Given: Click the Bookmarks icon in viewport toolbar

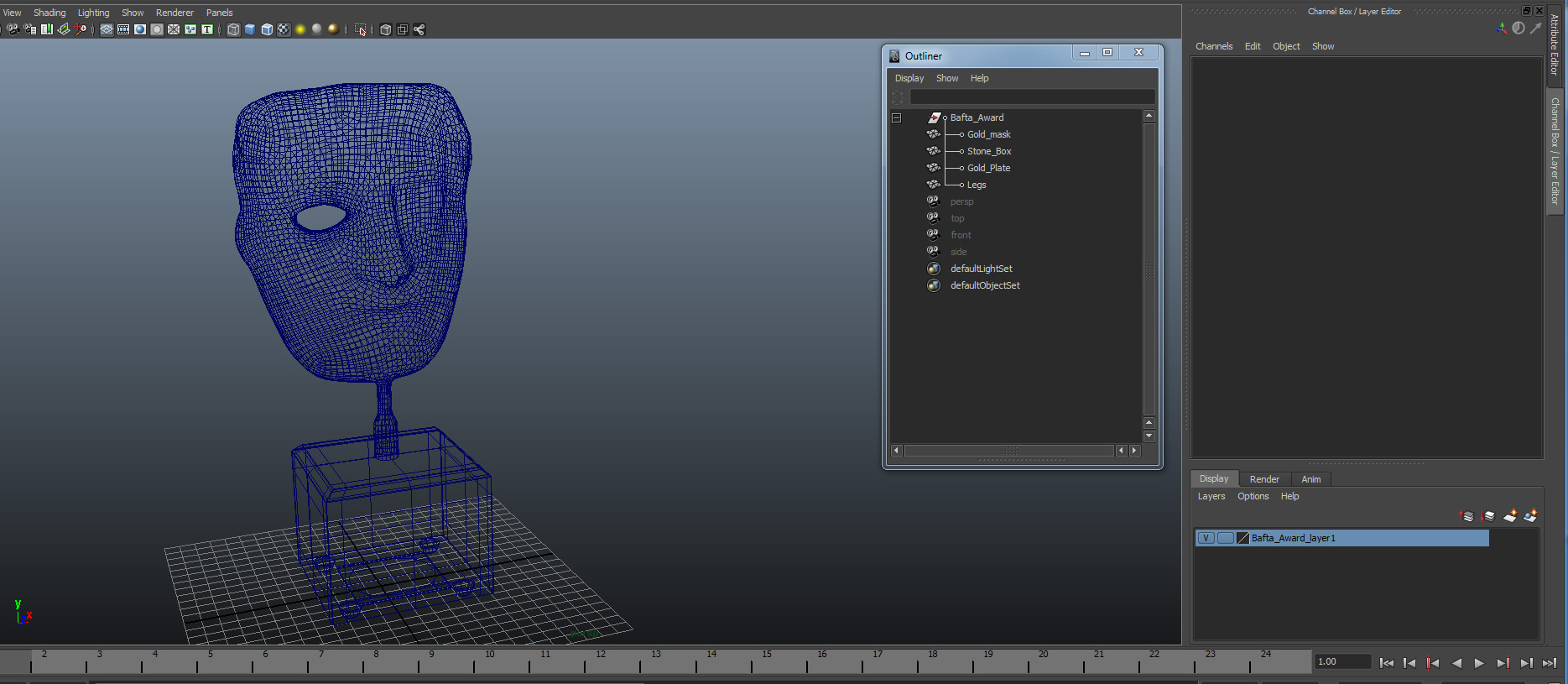Looking at the screenshot, I should (x=47, y=29).
